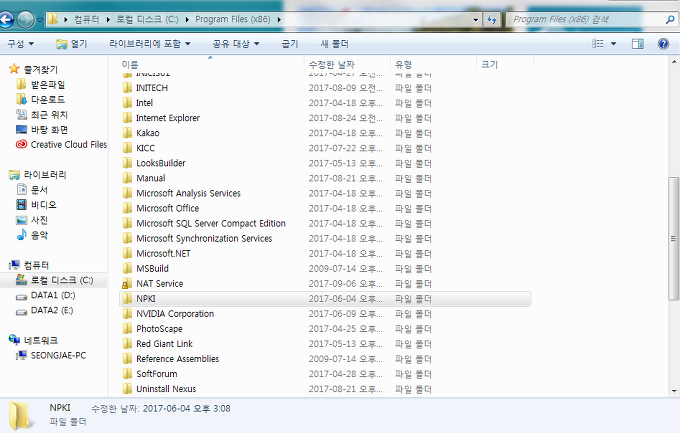Open 다운로드 folder in sidebar
This screenshot has height=433, width=680.
(41, 99)
